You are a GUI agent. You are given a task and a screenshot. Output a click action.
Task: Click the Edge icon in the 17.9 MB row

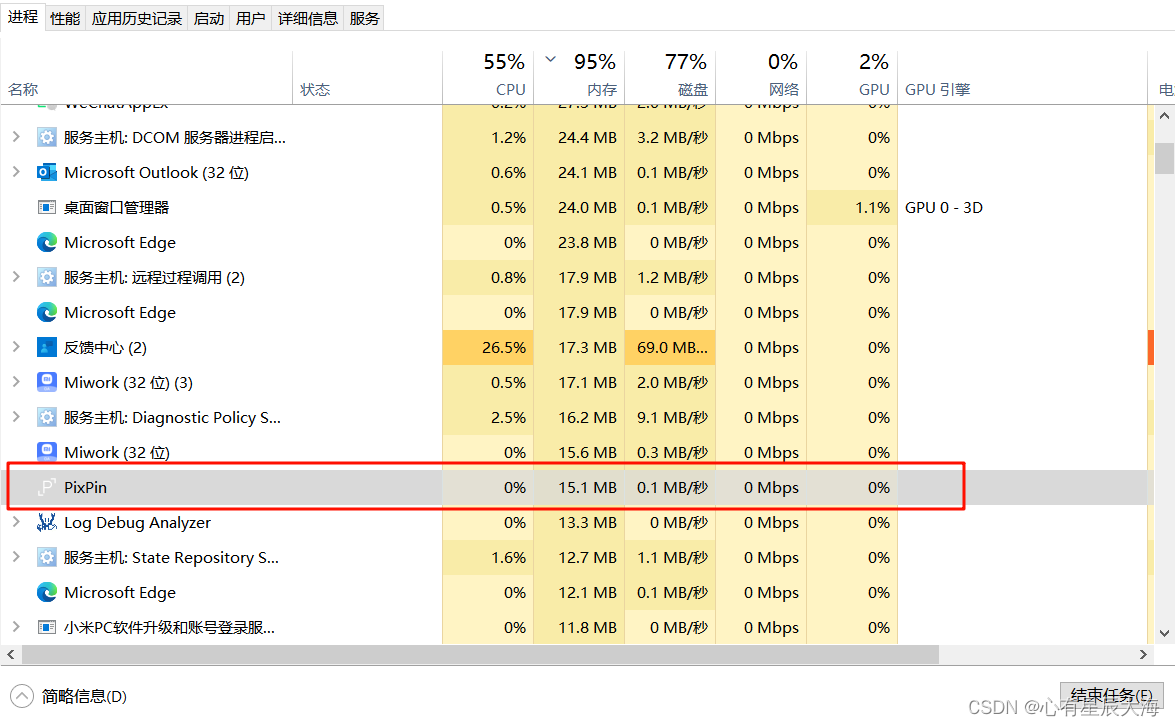point(46,312)
